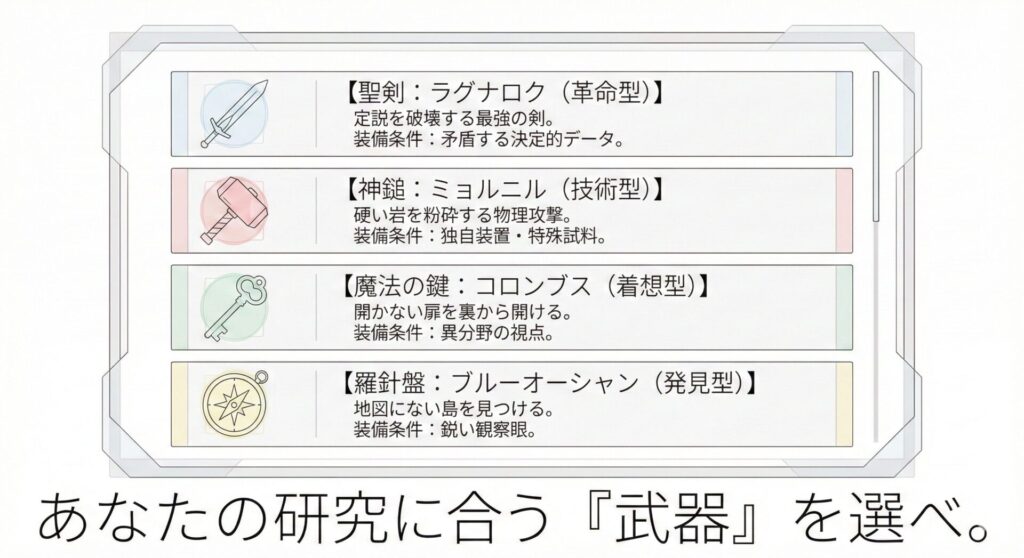Click the blue color strip left of the sword

tap(180, 114)
